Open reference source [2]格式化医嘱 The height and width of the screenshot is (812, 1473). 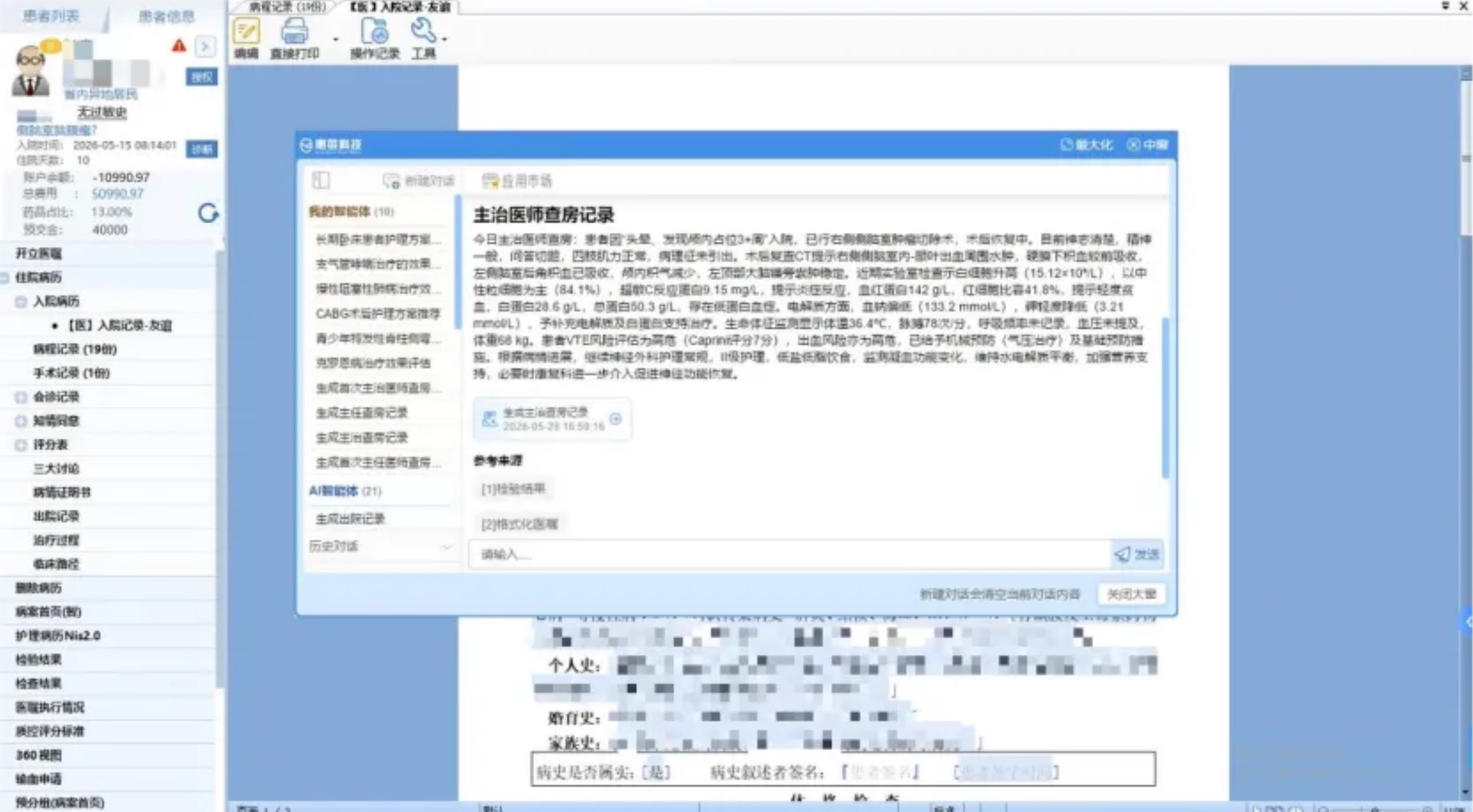click(519, 525)
